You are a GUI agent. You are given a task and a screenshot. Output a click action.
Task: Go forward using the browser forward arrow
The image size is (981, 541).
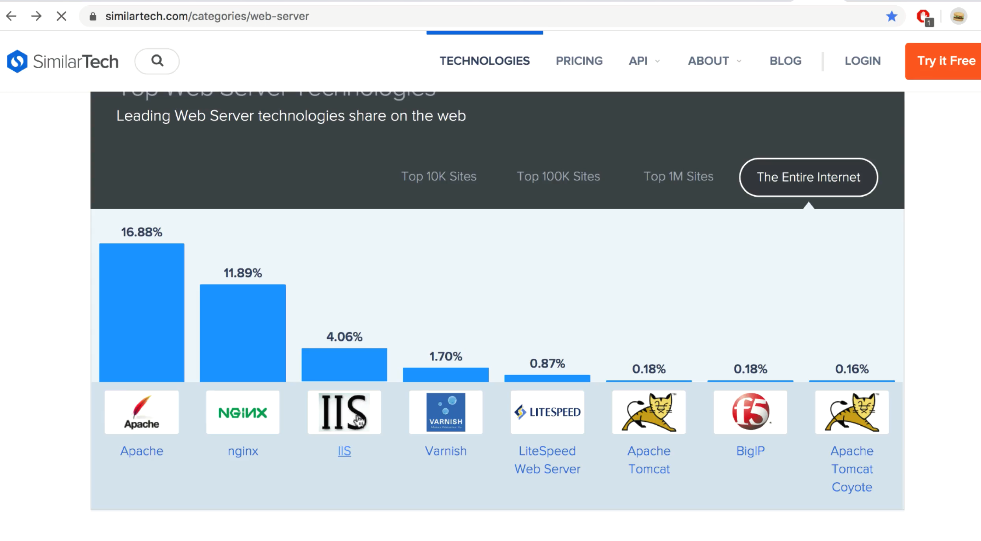point(36,16)
